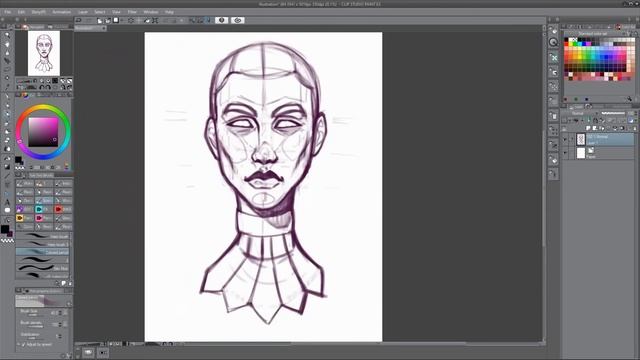
Task: Click the eyedropper icon below the color set
Action: coord(629,99)
